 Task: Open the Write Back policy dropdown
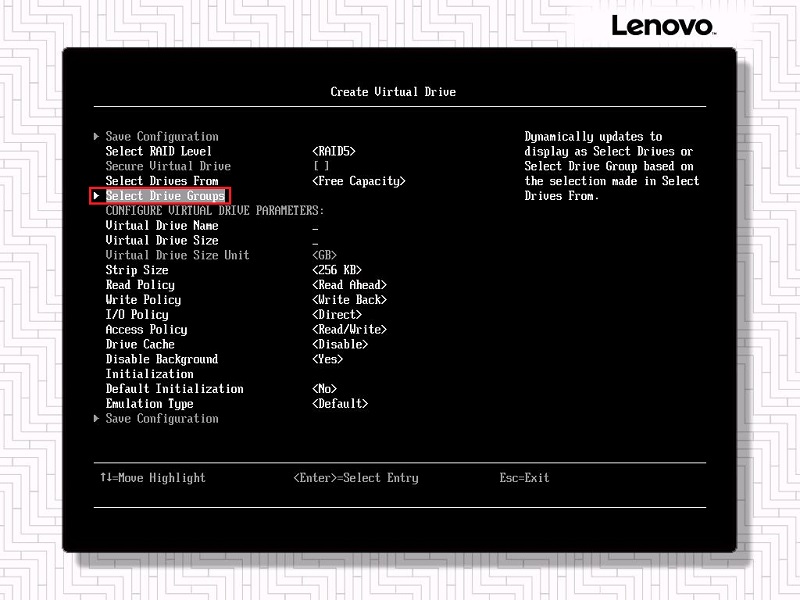[x=349, y=300]
